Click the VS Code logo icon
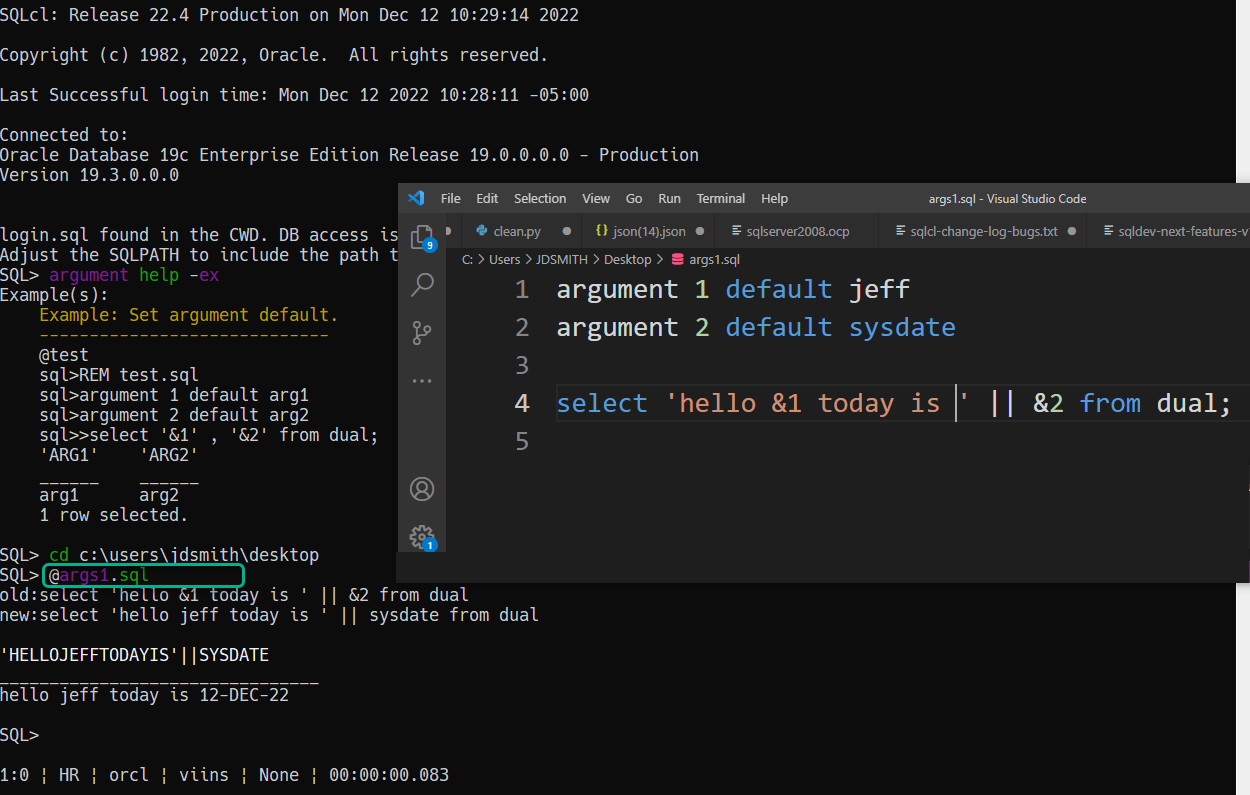1250x795 pixels. point(417,198)
